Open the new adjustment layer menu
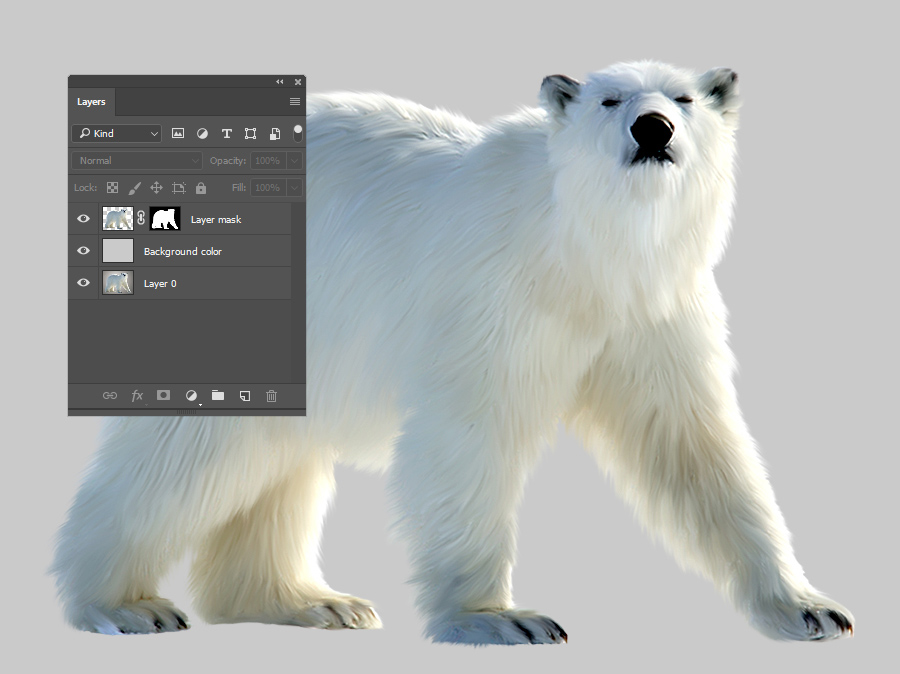The image size is (900, 674). point(191,396)
